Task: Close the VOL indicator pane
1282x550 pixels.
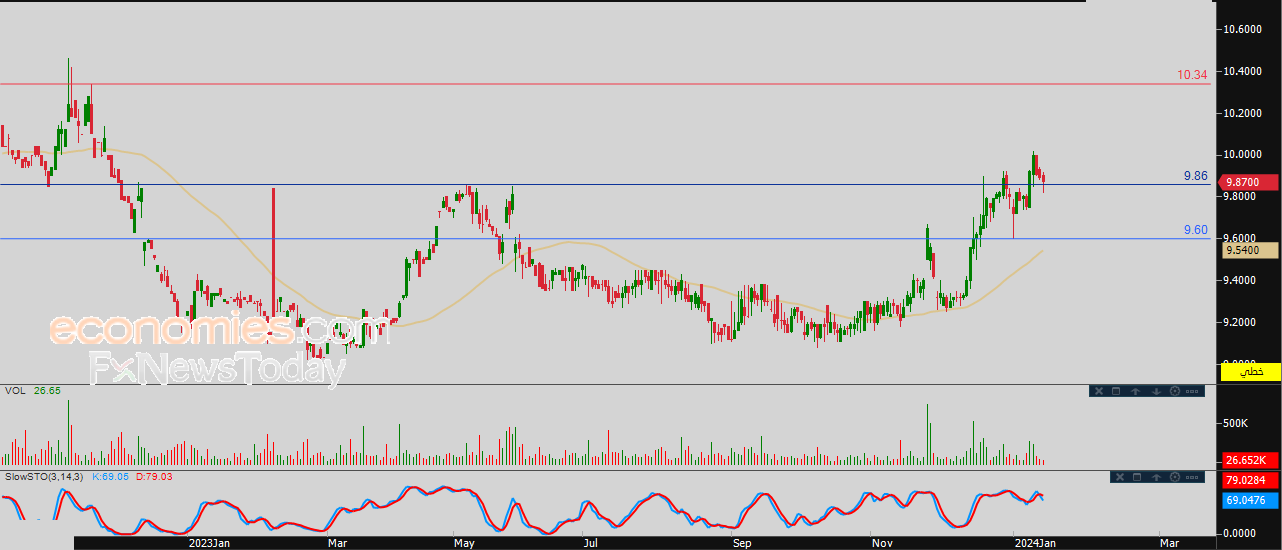Action: point(1099,391)
